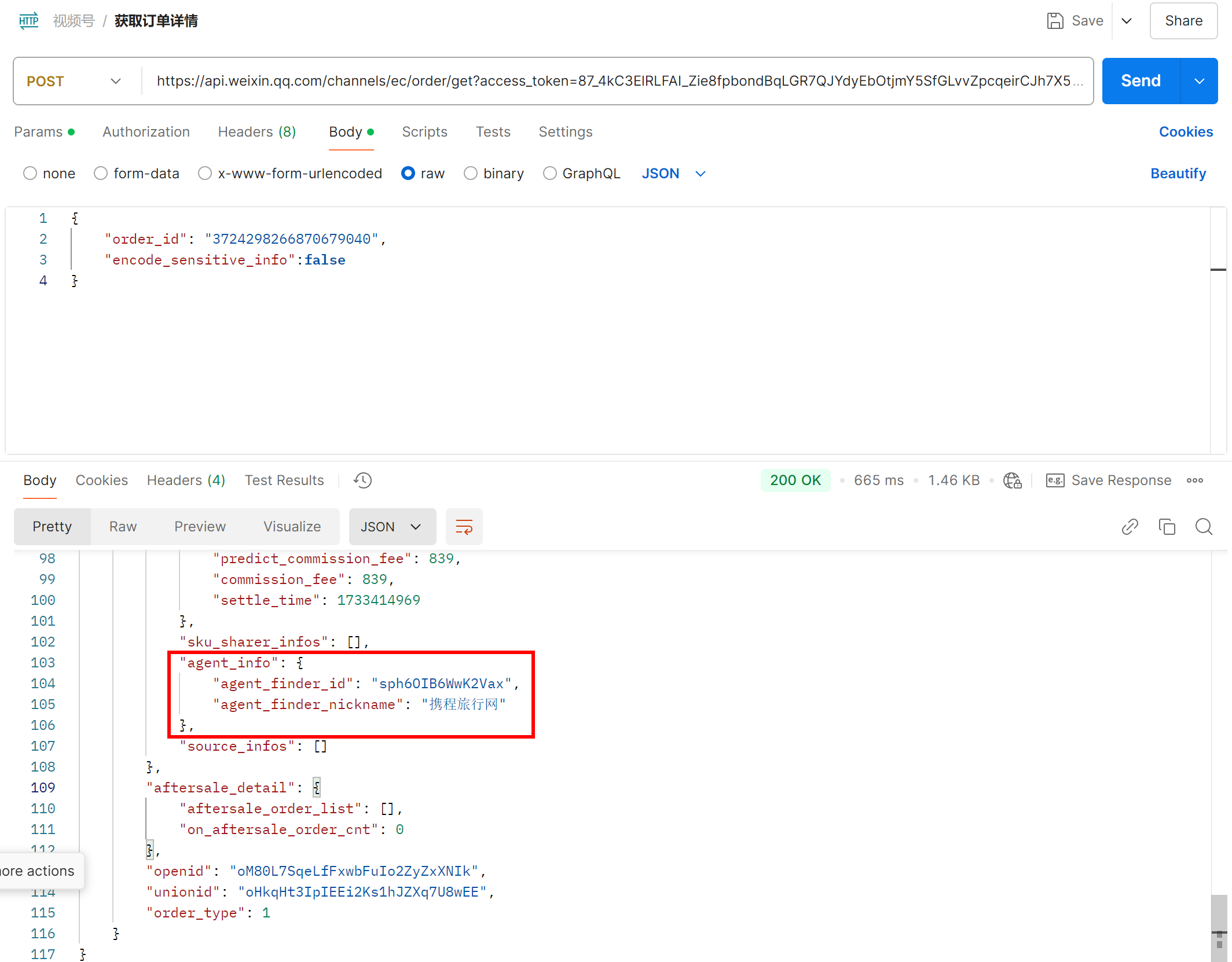Copy response link via chain icon
Screen dimensions: 1232x962
(1130, 527)
